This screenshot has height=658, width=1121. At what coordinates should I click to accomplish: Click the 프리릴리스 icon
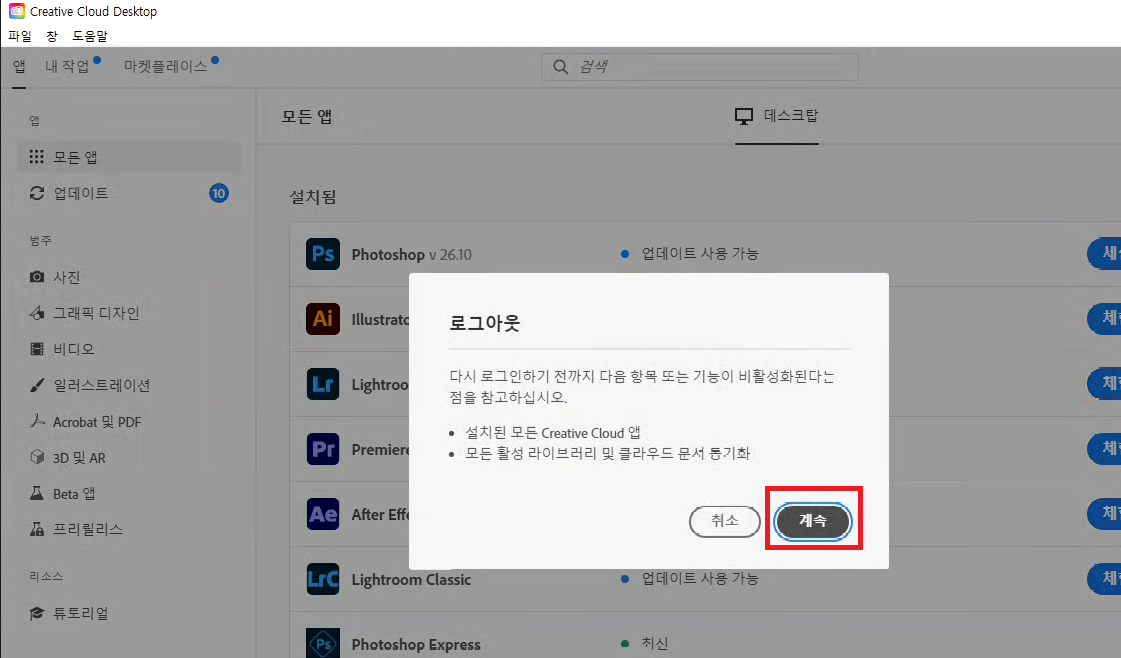36,529
